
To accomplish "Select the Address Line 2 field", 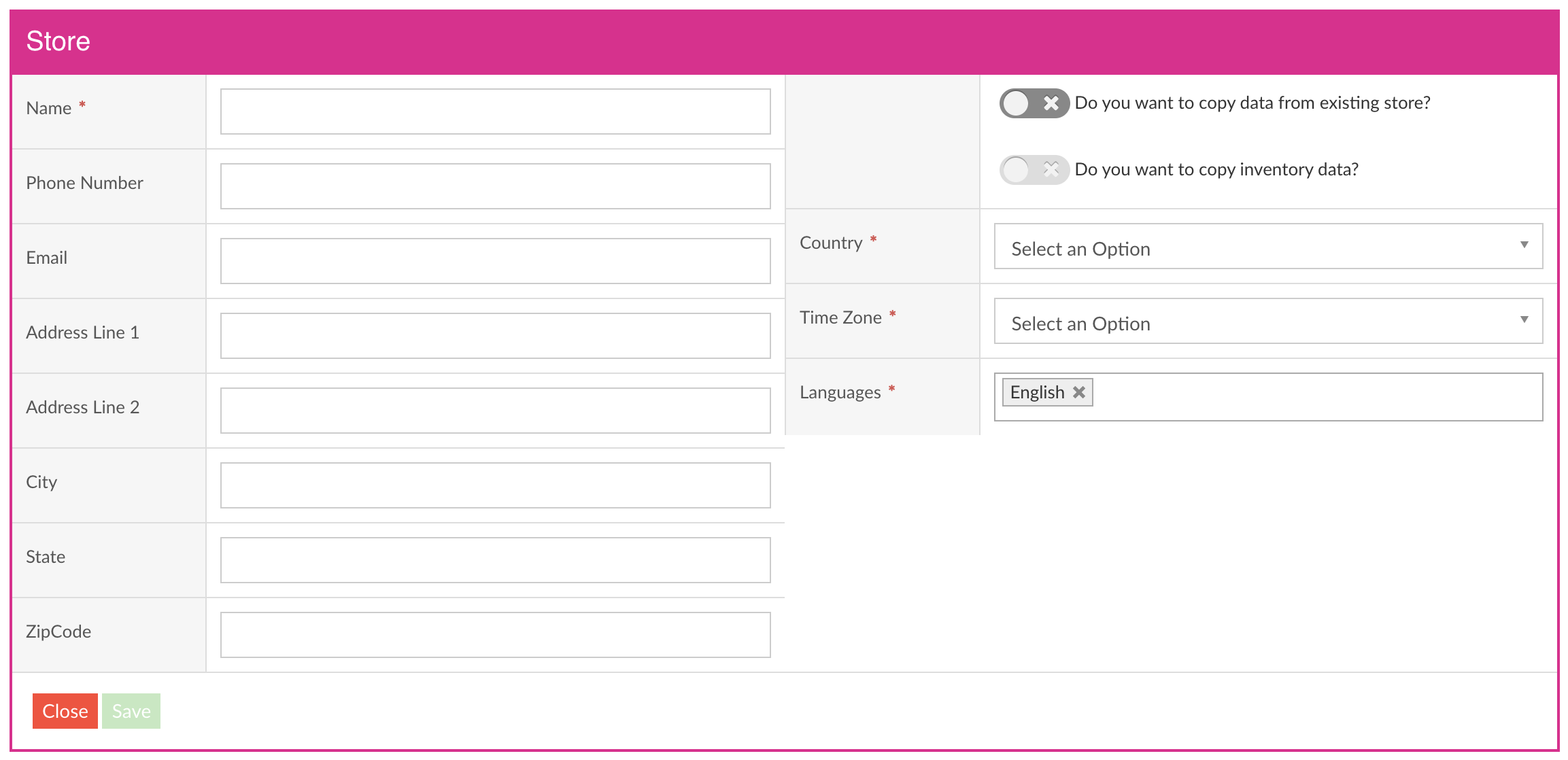I will pyautogui.click(x=495, y=411).
